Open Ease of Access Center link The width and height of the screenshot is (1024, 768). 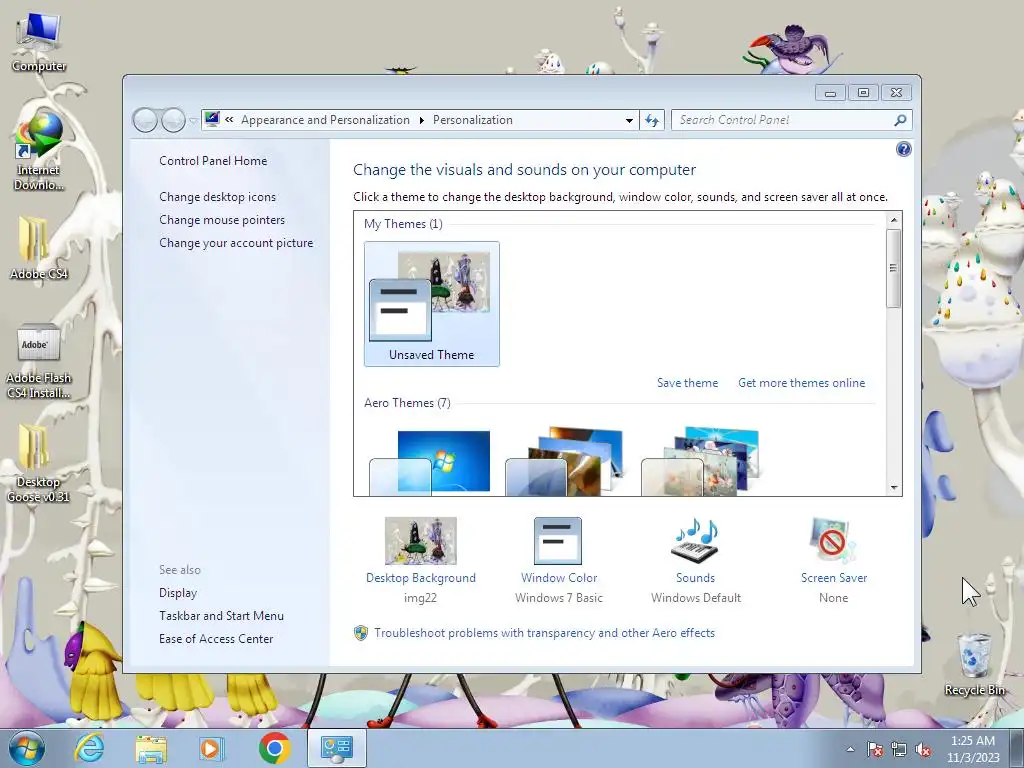tap(216, 639)
